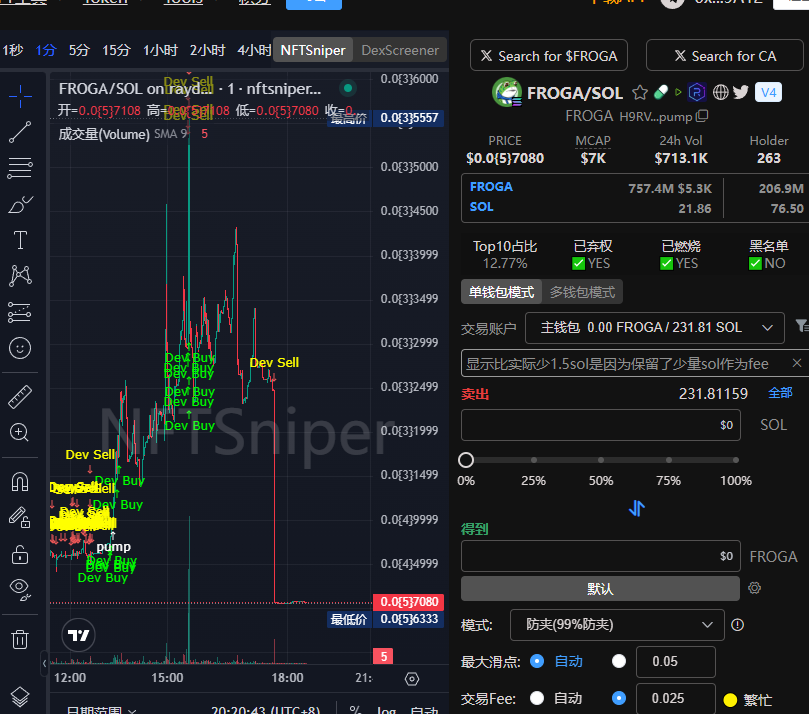
Task: Open trade settings gear beside 默认
Action: (x=754, y=588)
